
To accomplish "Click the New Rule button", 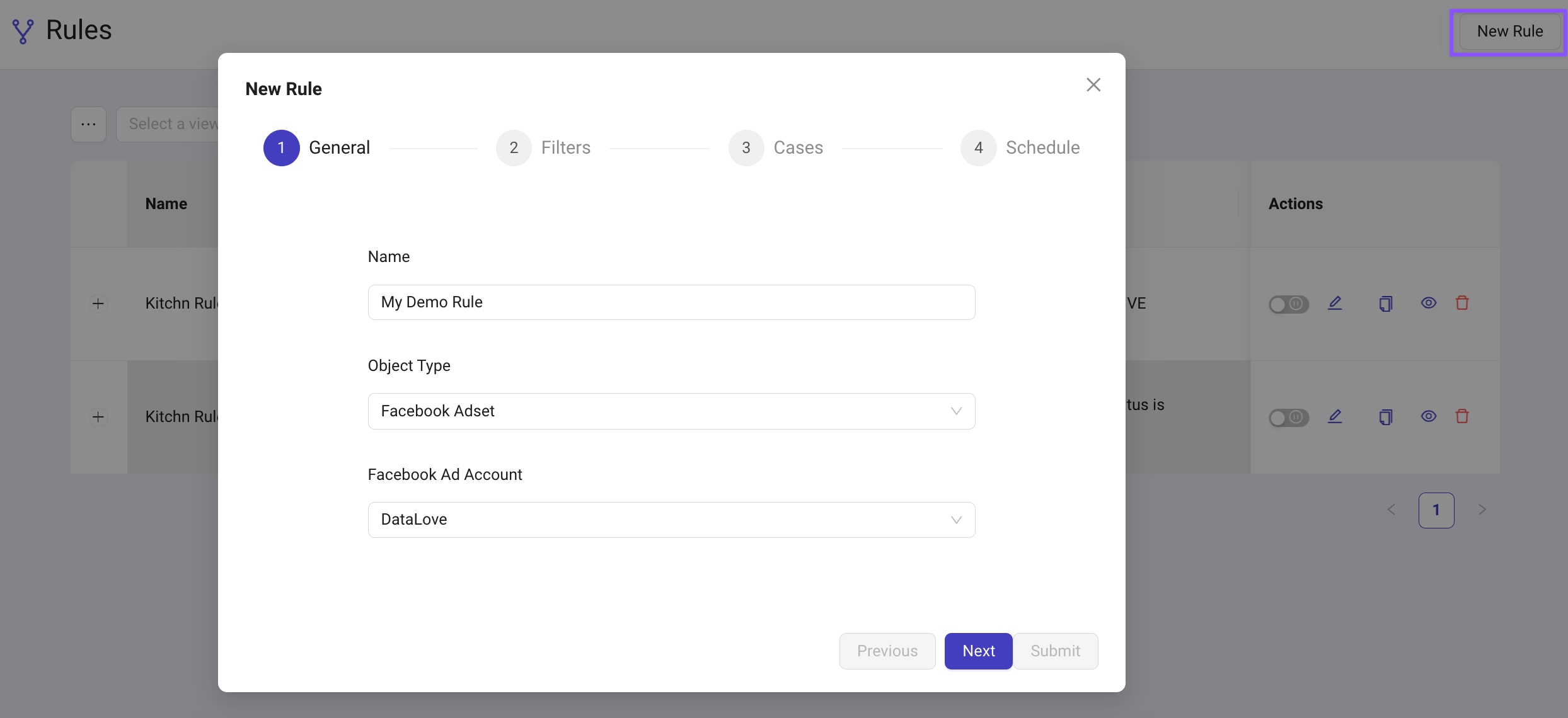I will pos(1509,31).
